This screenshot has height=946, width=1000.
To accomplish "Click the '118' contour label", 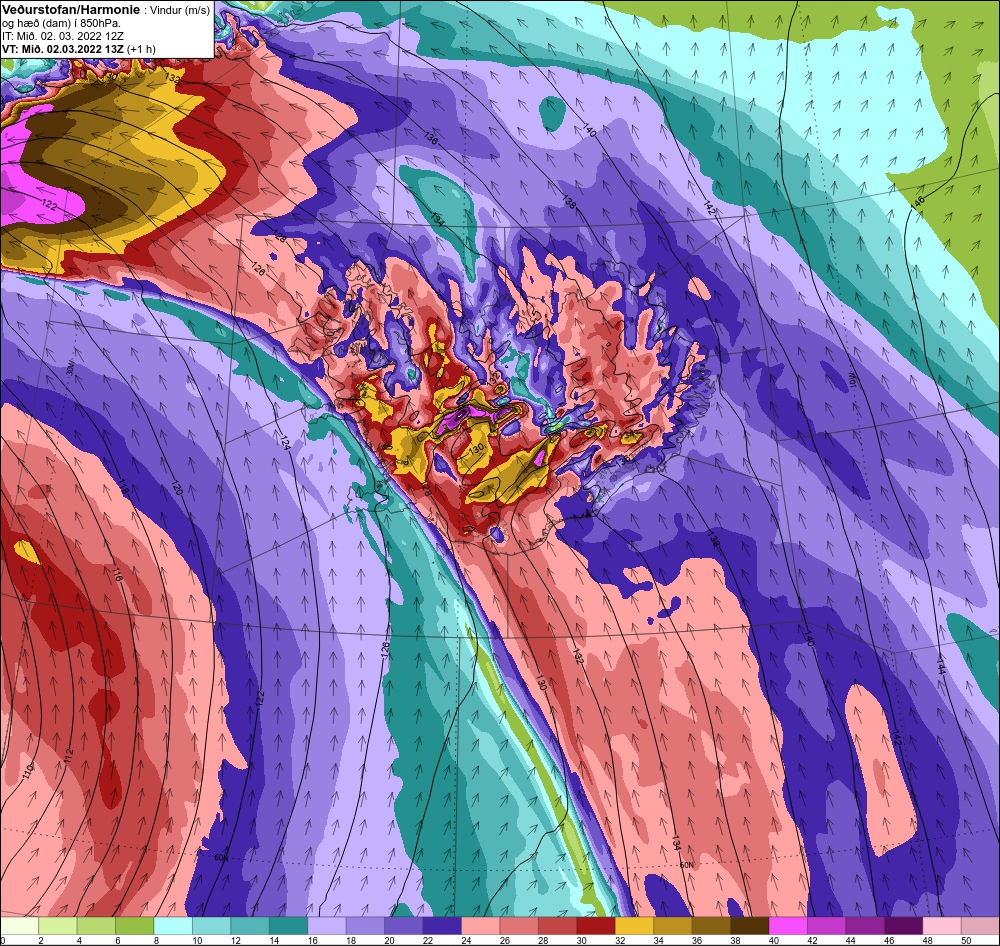I will point(124,489).
